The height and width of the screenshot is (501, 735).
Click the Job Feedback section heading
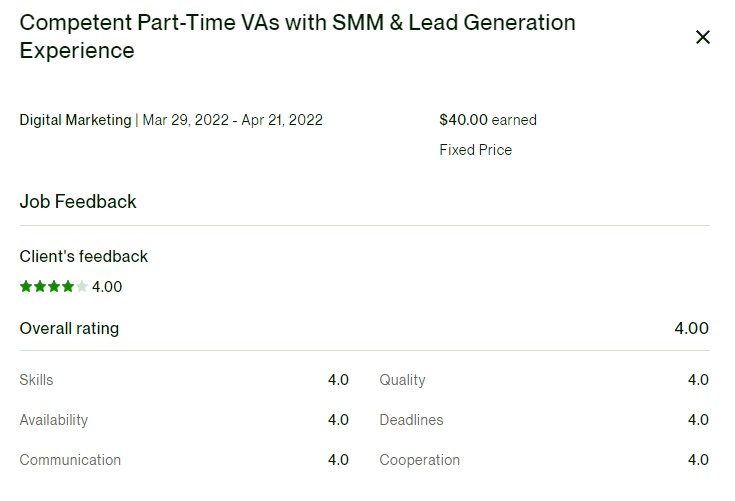click(78, 202)
